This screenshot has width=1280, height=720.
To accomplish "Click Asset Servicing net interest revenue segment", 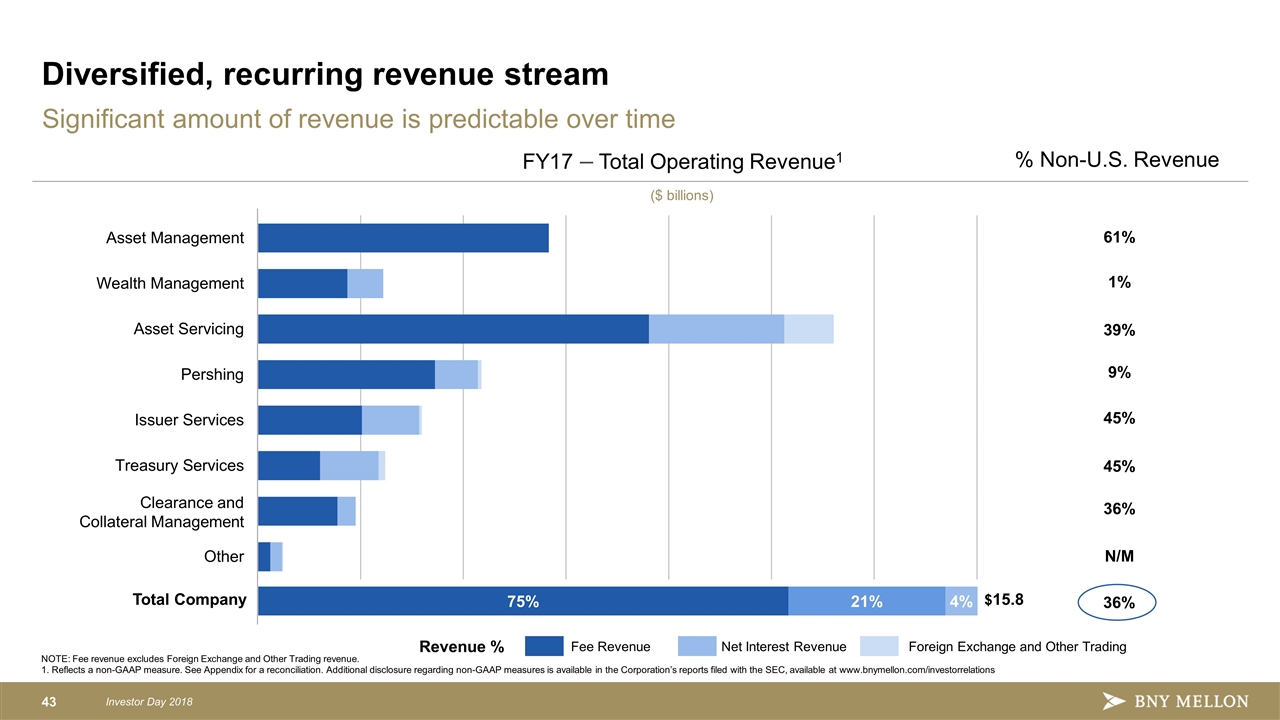I will [716, 329].
